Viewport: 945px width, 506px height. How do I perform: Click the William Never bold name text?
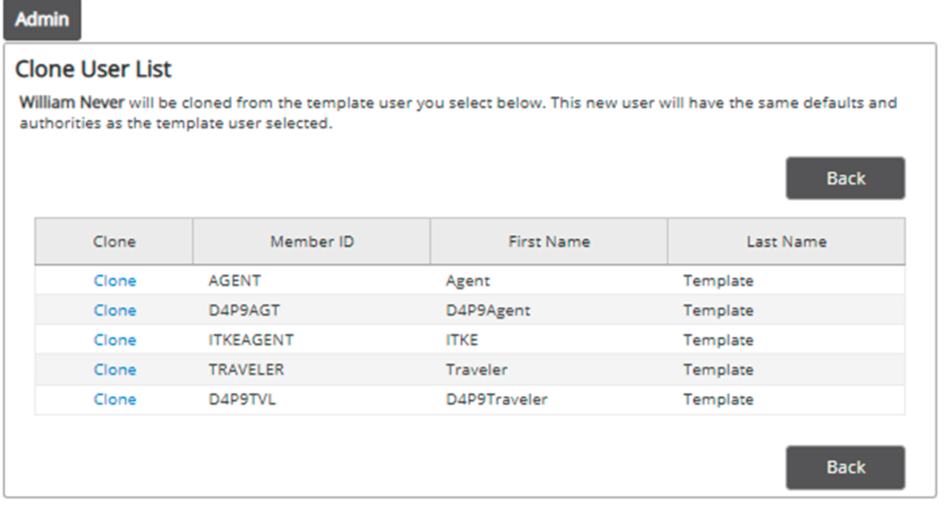coord(72,102)
